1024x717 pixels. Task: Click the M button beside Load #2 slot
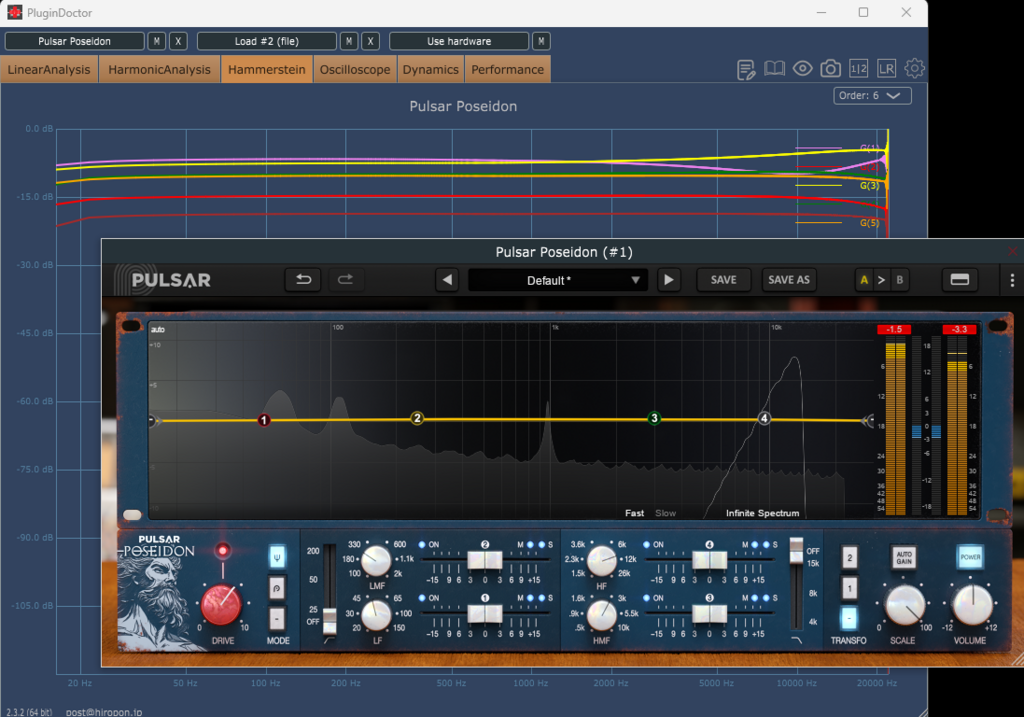coord(349,41)
